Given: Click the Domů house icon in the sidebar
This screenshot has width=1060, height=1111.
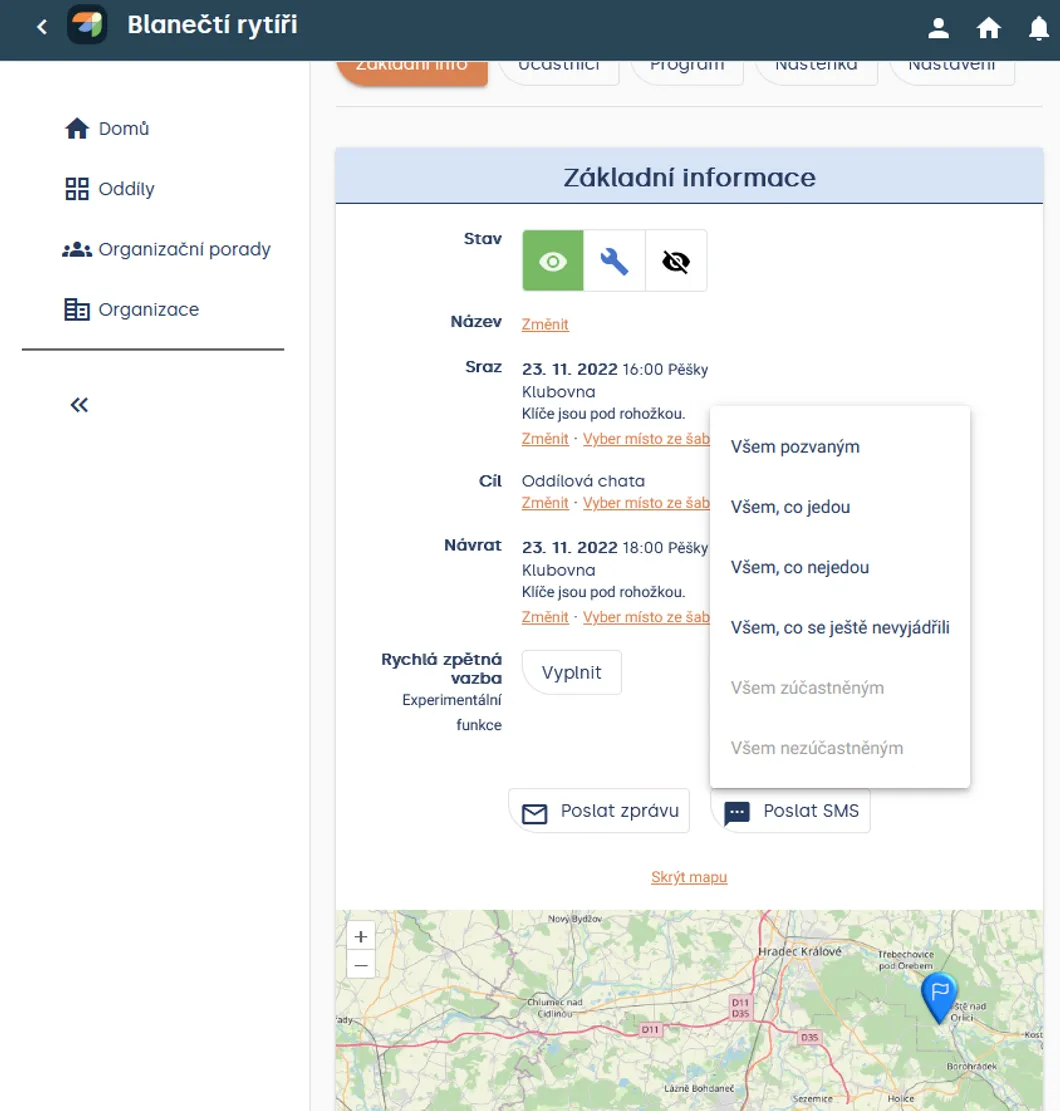Looking at the screenshot, I should coord(77,128).
